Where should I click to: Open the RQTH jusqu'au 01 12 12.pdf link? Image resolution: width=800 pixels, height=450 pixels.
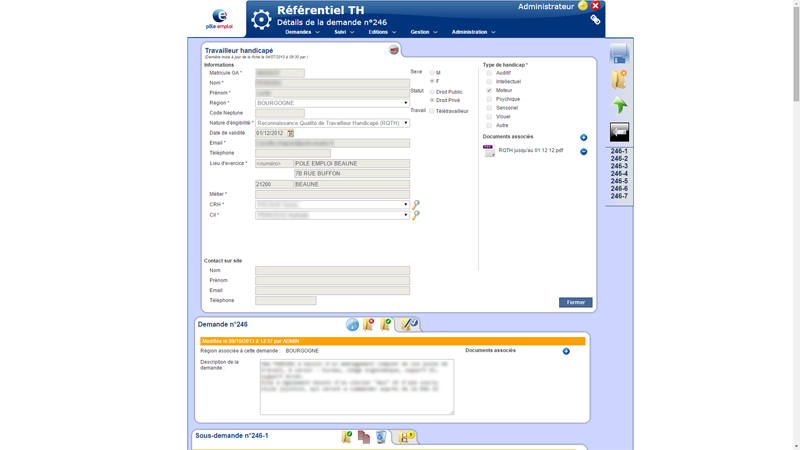point(531,151)
